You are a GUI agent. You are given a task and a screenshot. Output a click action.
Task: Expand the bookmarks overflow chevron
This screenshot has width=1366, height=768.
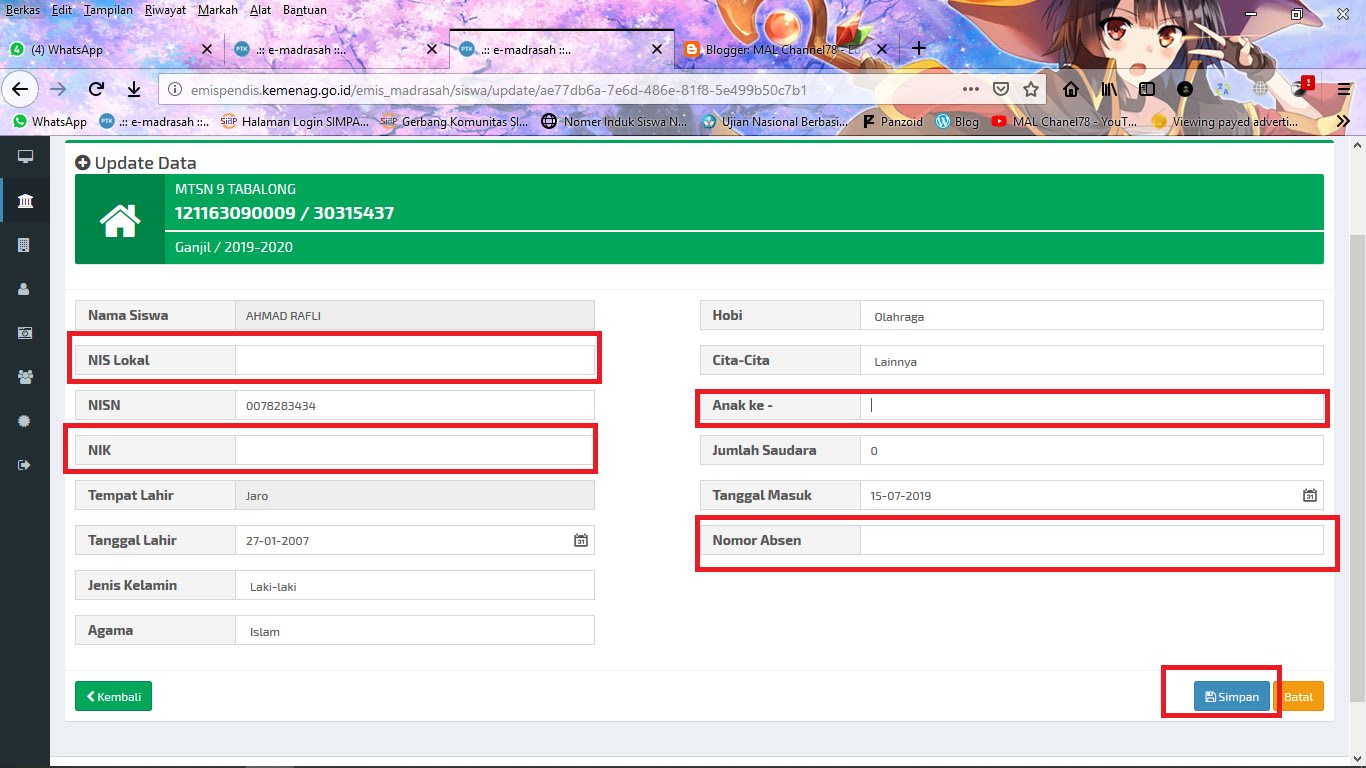click(x=1343, y=121)
